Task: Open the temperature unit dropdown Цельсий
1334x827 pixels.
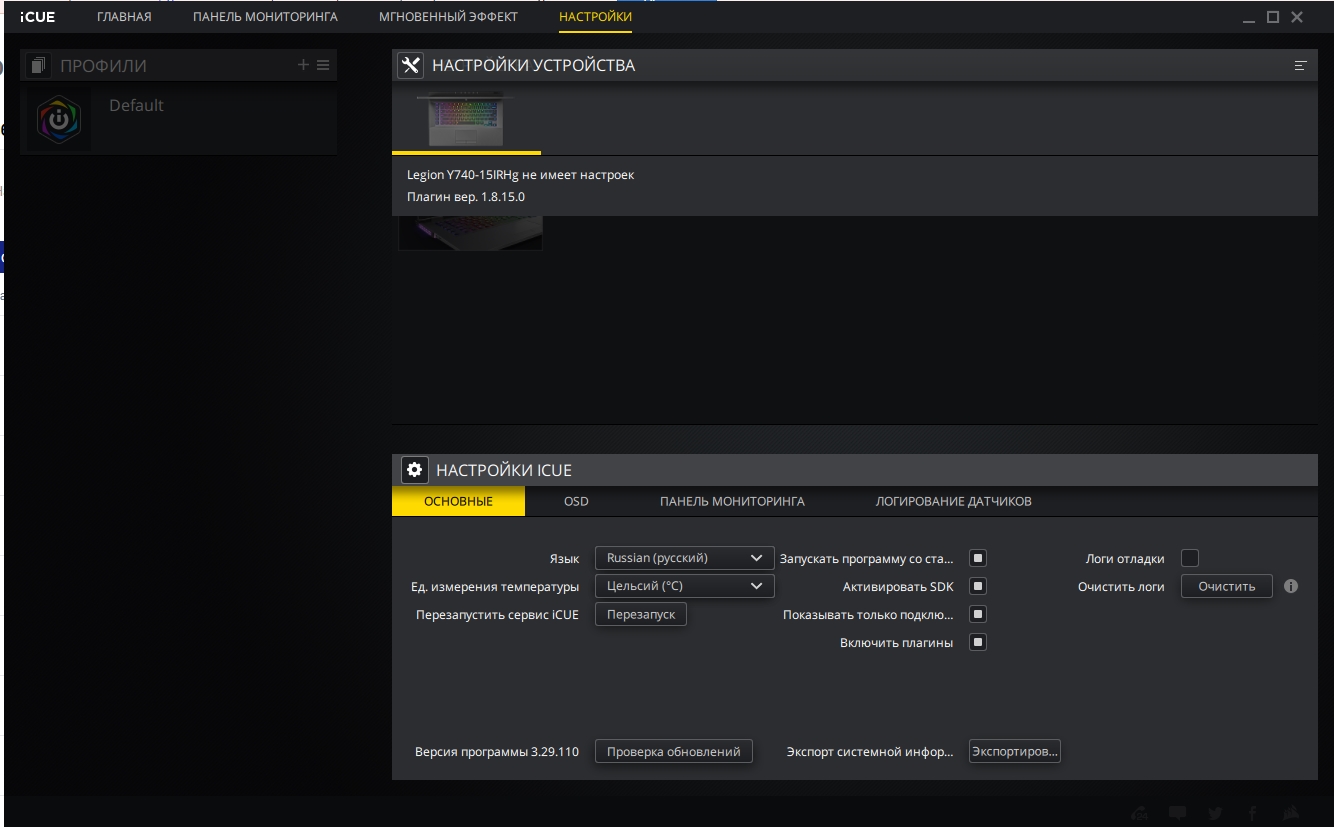Action: tap(685, 586)
